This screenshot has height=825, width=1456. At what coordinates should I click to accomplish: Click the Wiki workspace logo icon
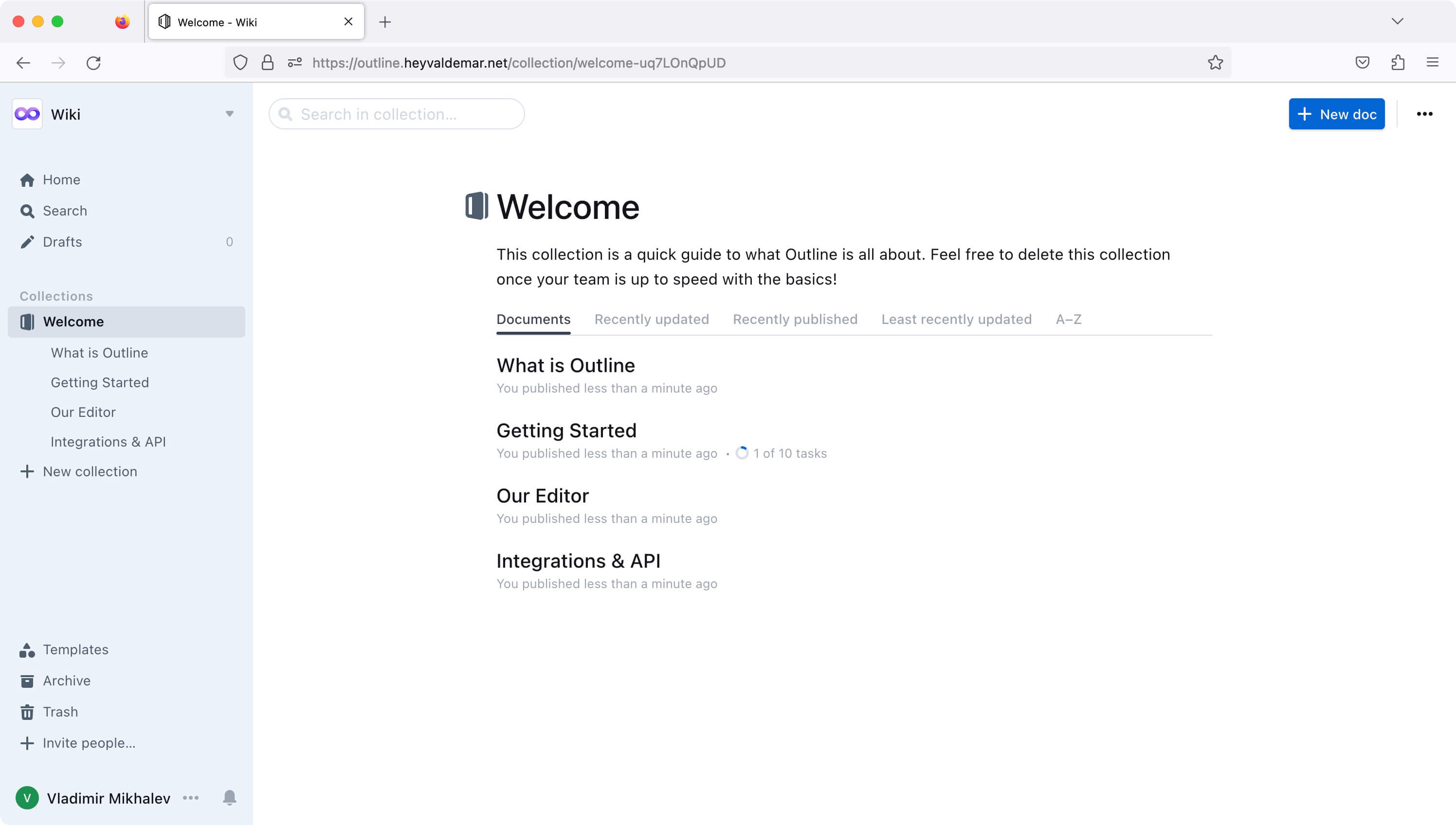coord(27,114)
